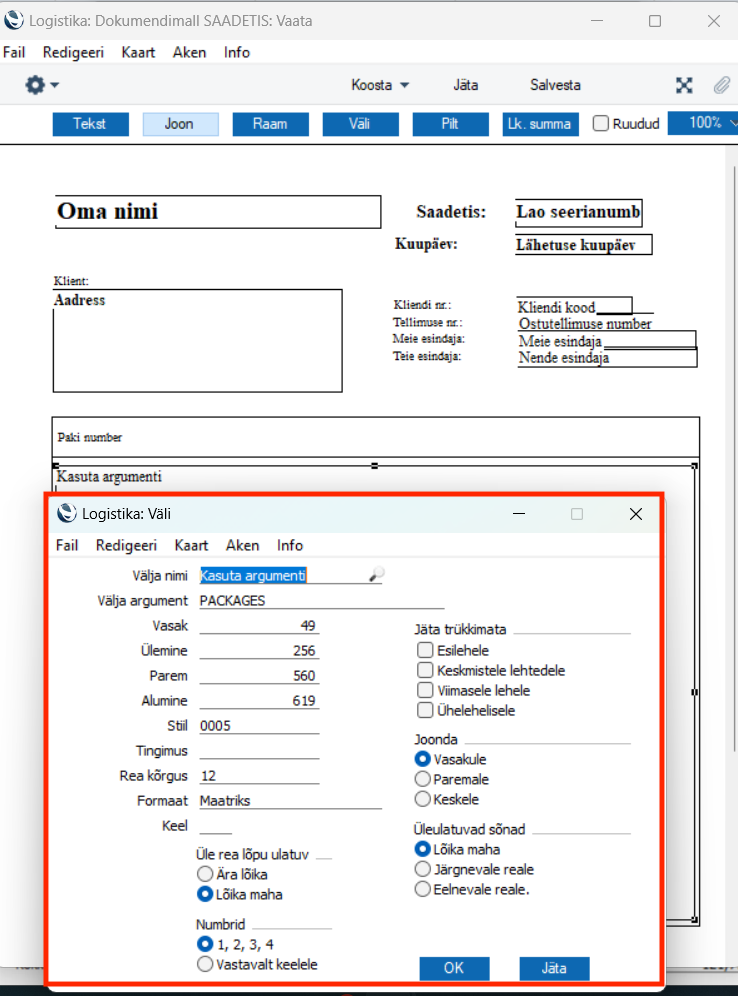The height and width of the screenshot is (996, 738).
Task: Click the search icon next to Välja nimi
Action: coord(376,574)
